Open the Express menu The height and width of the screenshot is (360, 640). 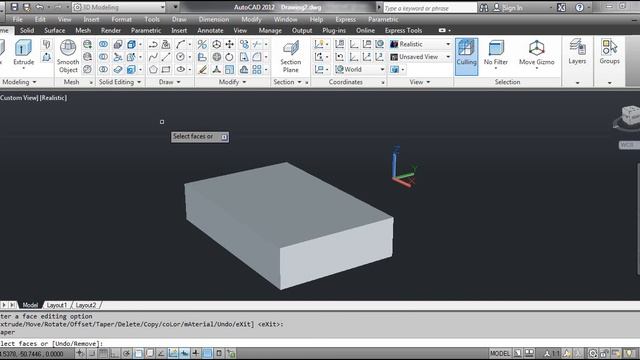click(345, 19)
